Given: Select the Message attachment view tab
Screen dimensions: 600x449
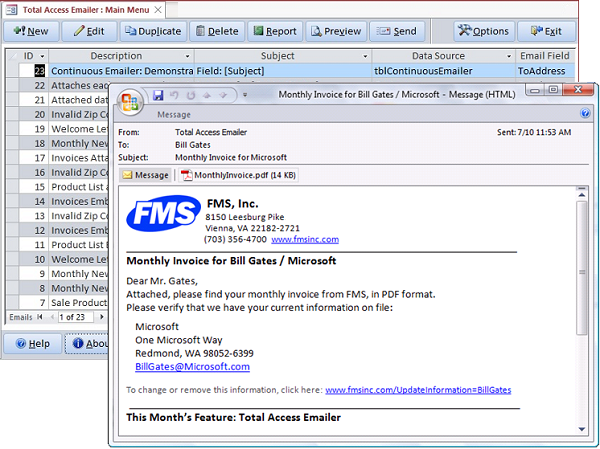Looking at the screenshot, I should click(145, 176).
